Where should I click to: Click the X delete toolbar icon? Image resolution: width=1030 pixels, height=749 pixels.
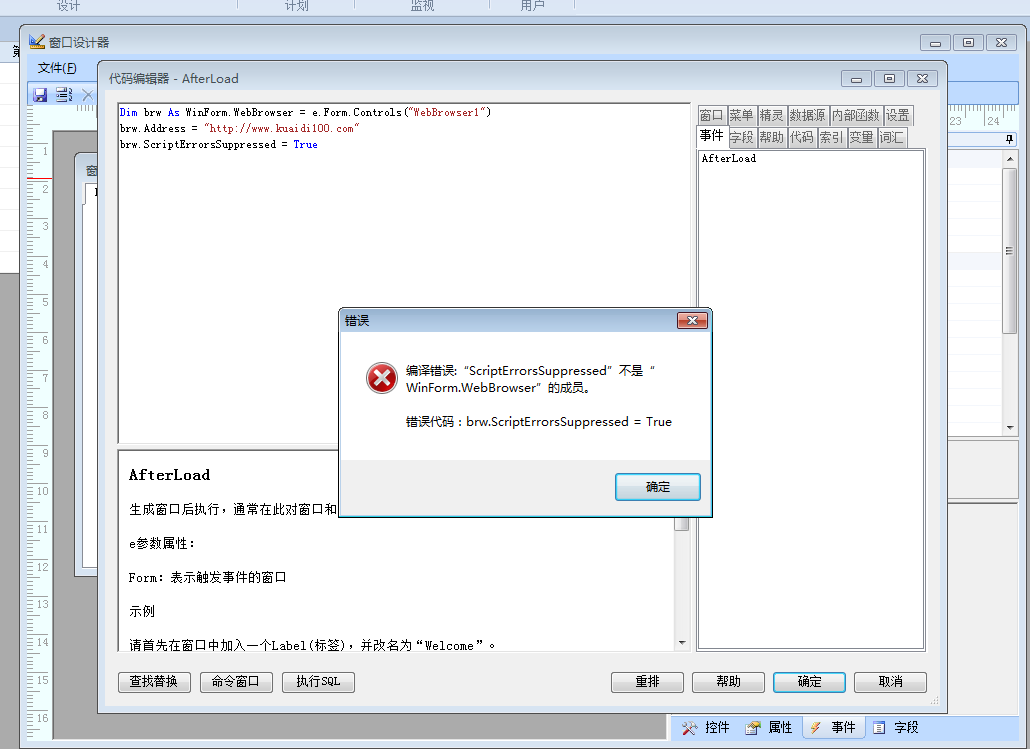tap(87, 95)
